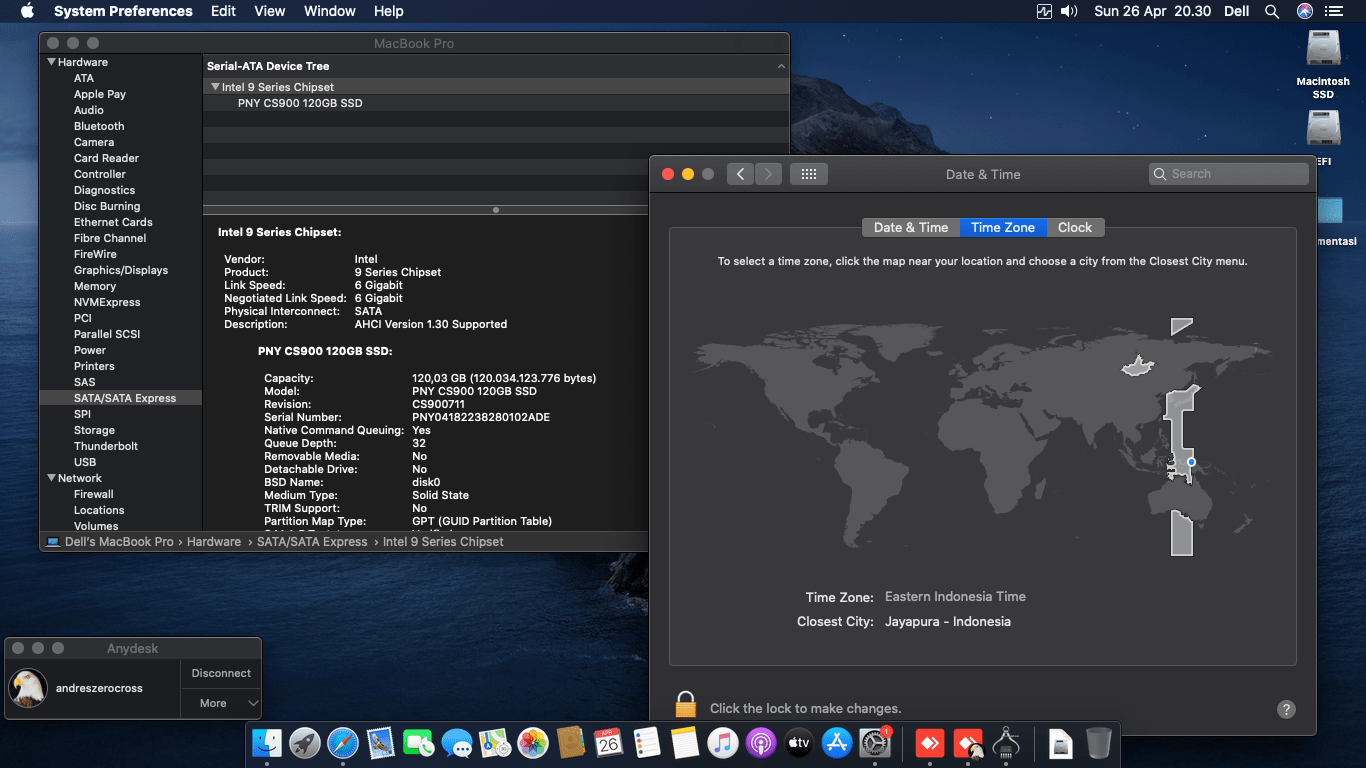Click the volume speaker menu bar icon
This screenshot has height=768, width=1366.
(x=1069, y=11)
